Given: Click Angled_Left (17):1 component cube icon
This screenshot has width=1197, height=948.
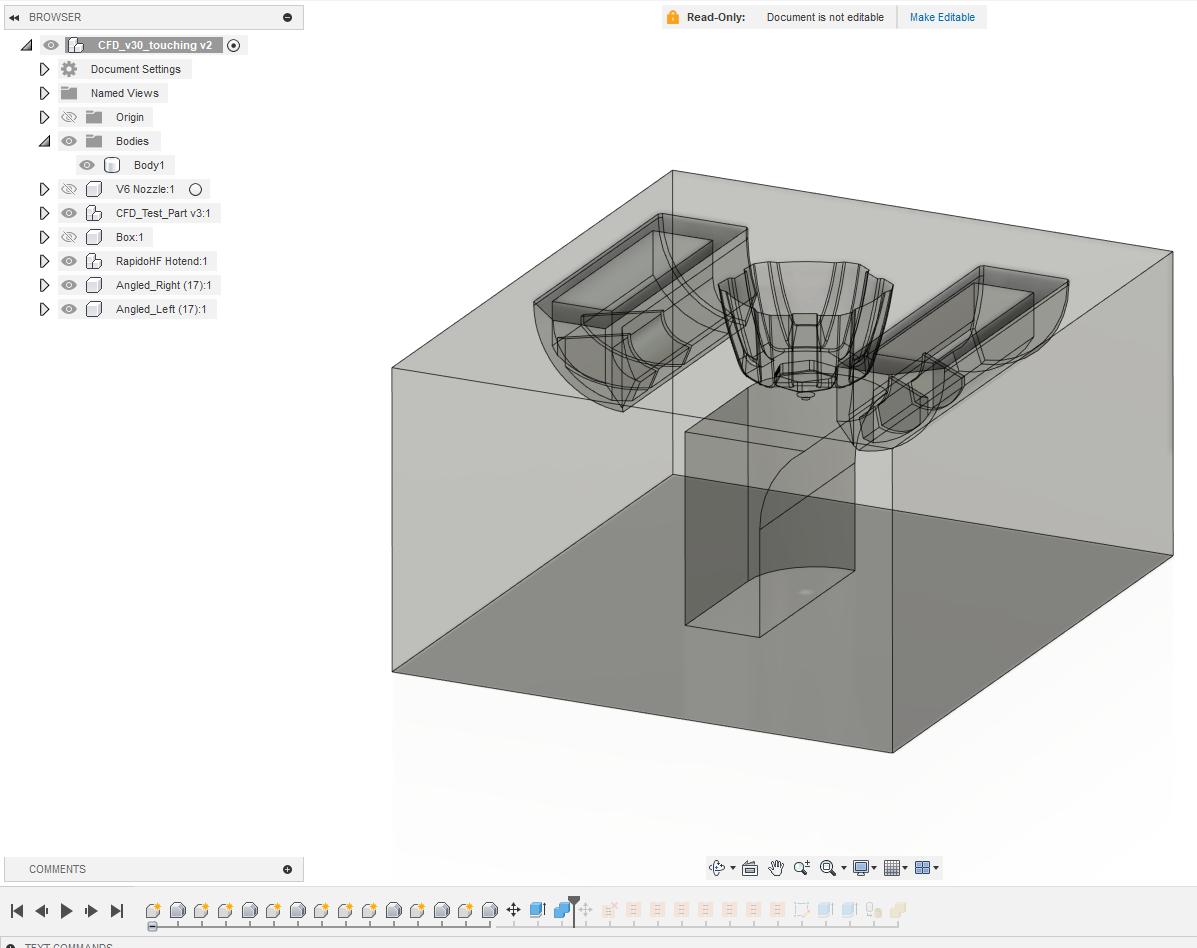Looking at the screenshot, I should click(94, 309).
